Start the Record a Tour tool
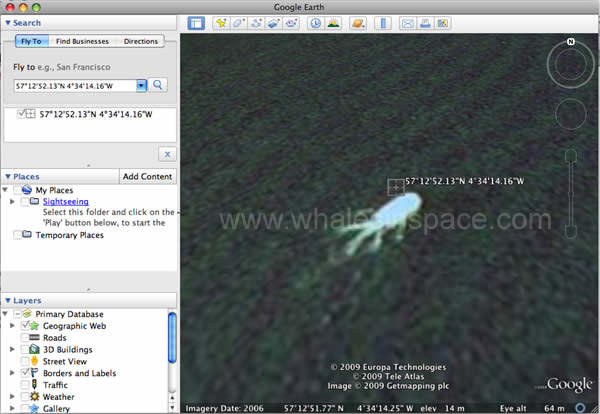Screen dimensions: 600x414 pos(291,23)
